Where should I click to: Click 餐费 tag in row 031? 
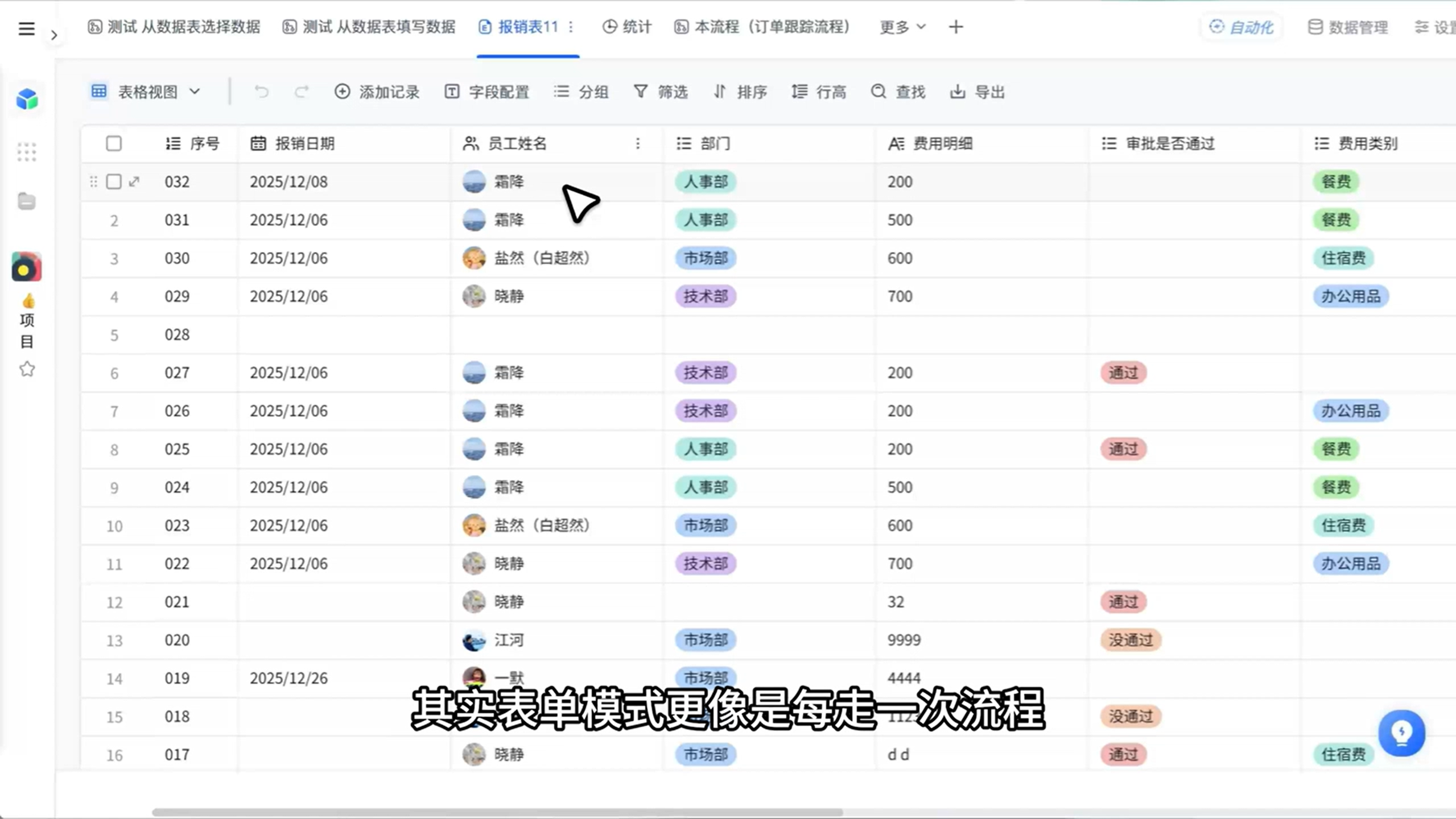click(x=1336, y=220)
